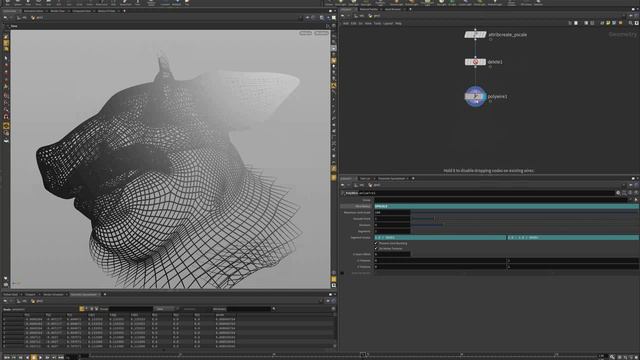
Task: Click the spreadsheet Attributes filter field
Action: click(248, 309)
